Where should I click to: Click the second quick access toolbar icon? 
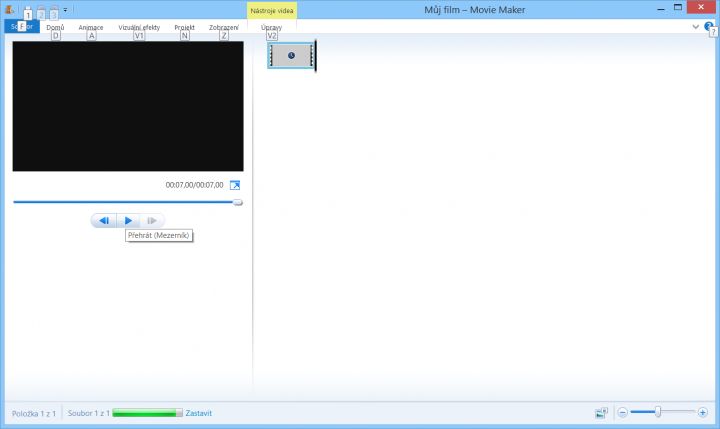[x=41, y=11]
